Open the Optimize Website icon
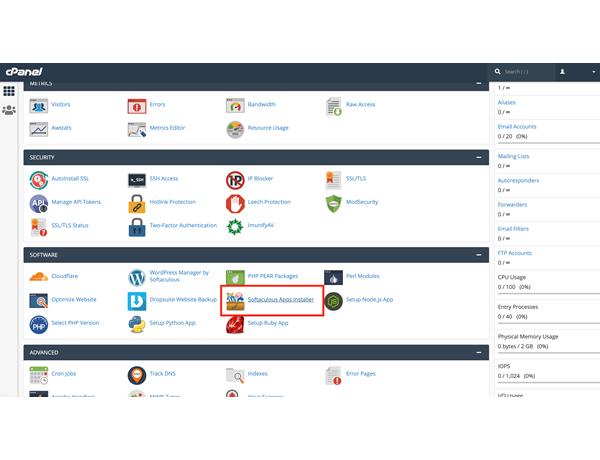600x460 pixels. click(39, 301)
